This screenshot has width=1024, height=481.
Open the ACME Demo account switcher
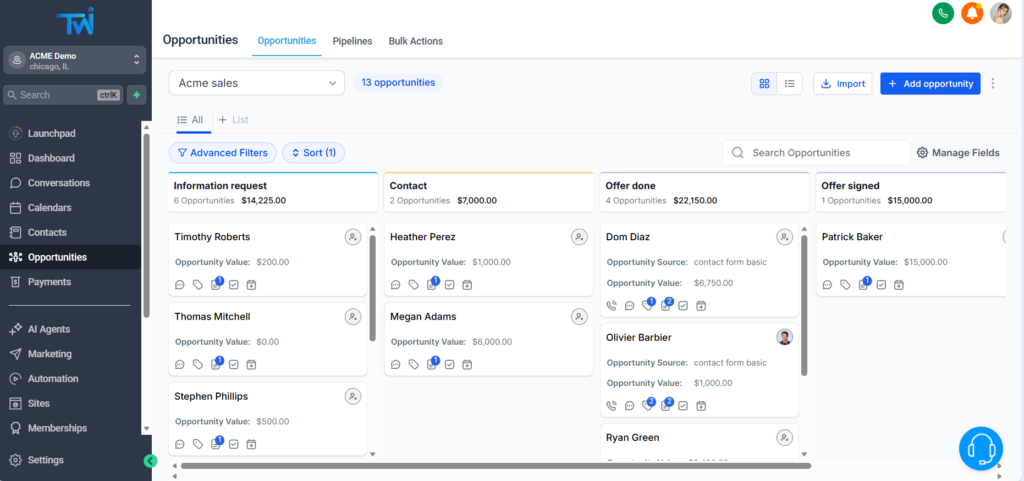coord(75,61)
